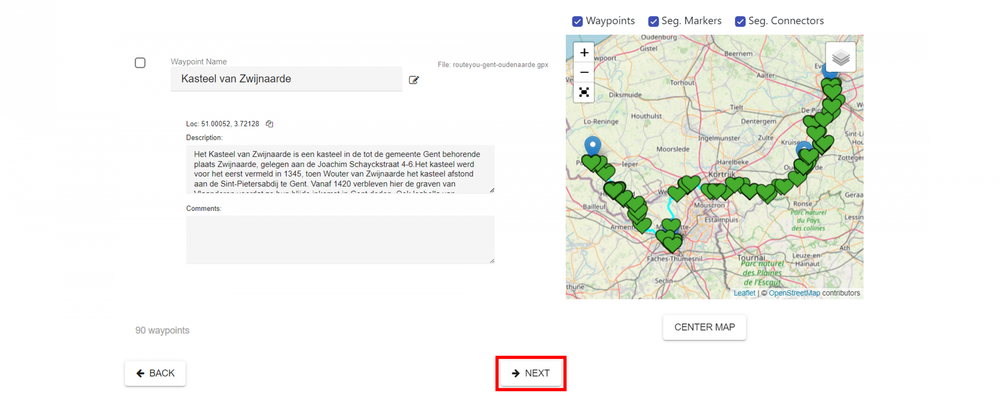Click the 'Loc: 51.00052, 3.72128' text
The image size is (1000, 399).
[x=223, y=124]
